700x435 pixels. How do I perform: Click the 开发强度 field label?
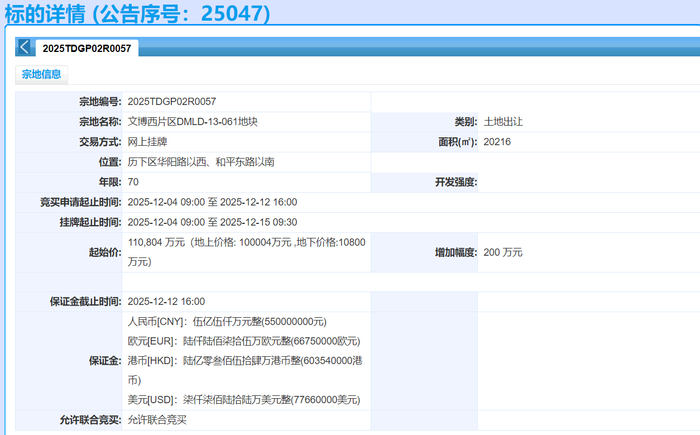(x=456, y=182)
